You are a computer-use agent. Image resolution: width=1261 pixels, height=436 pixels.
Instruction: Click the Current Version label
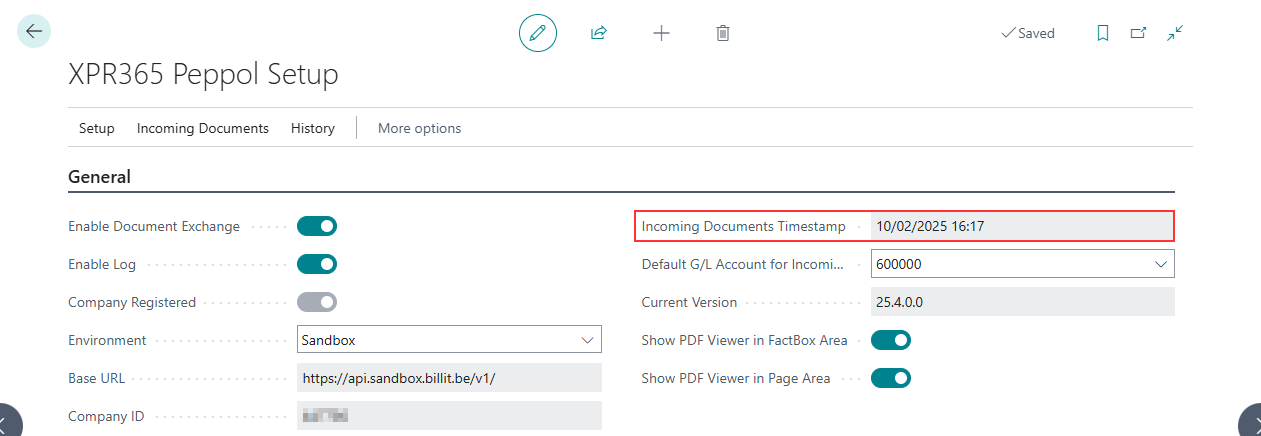pos(689,302)
